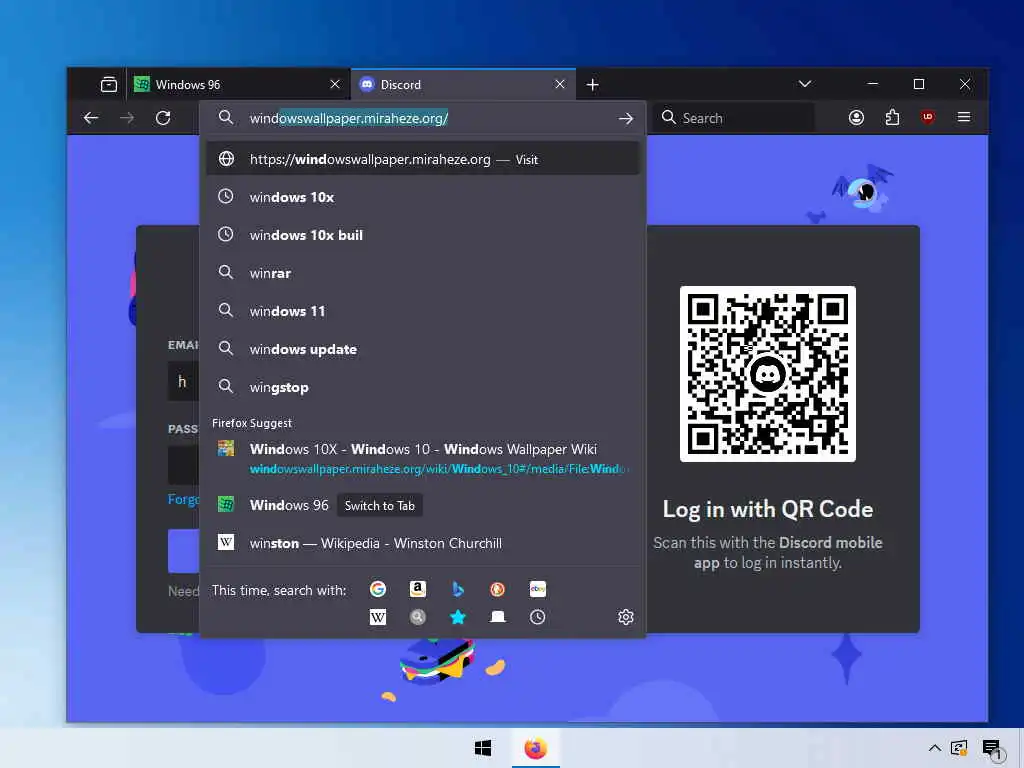1024x768 pixels.
Task: Open the Extensions puzzle piece menu
Action: click(892, 118)
